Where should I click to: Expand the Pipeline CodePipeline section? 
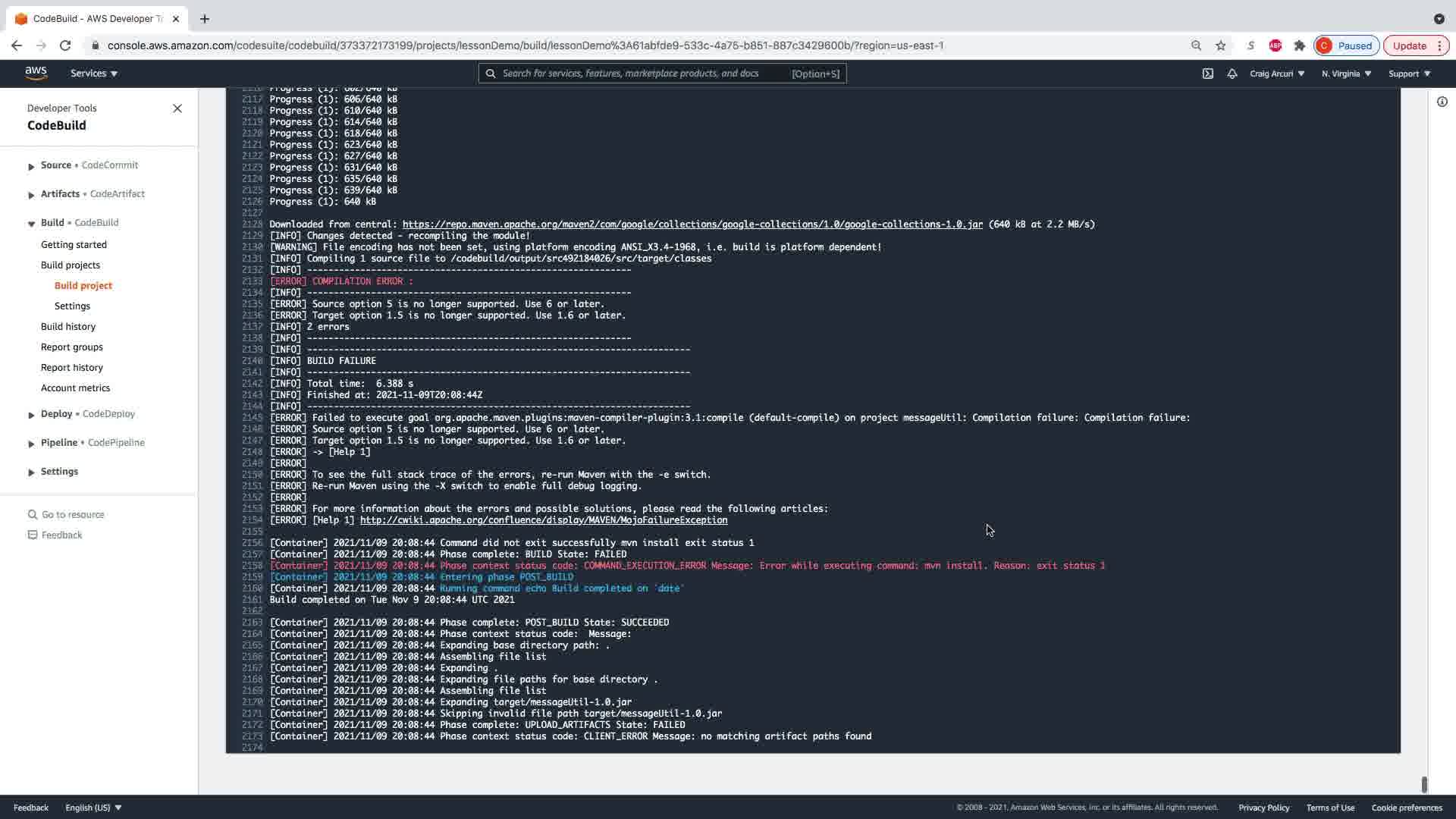pyautogui.click(x=31, y=444)
